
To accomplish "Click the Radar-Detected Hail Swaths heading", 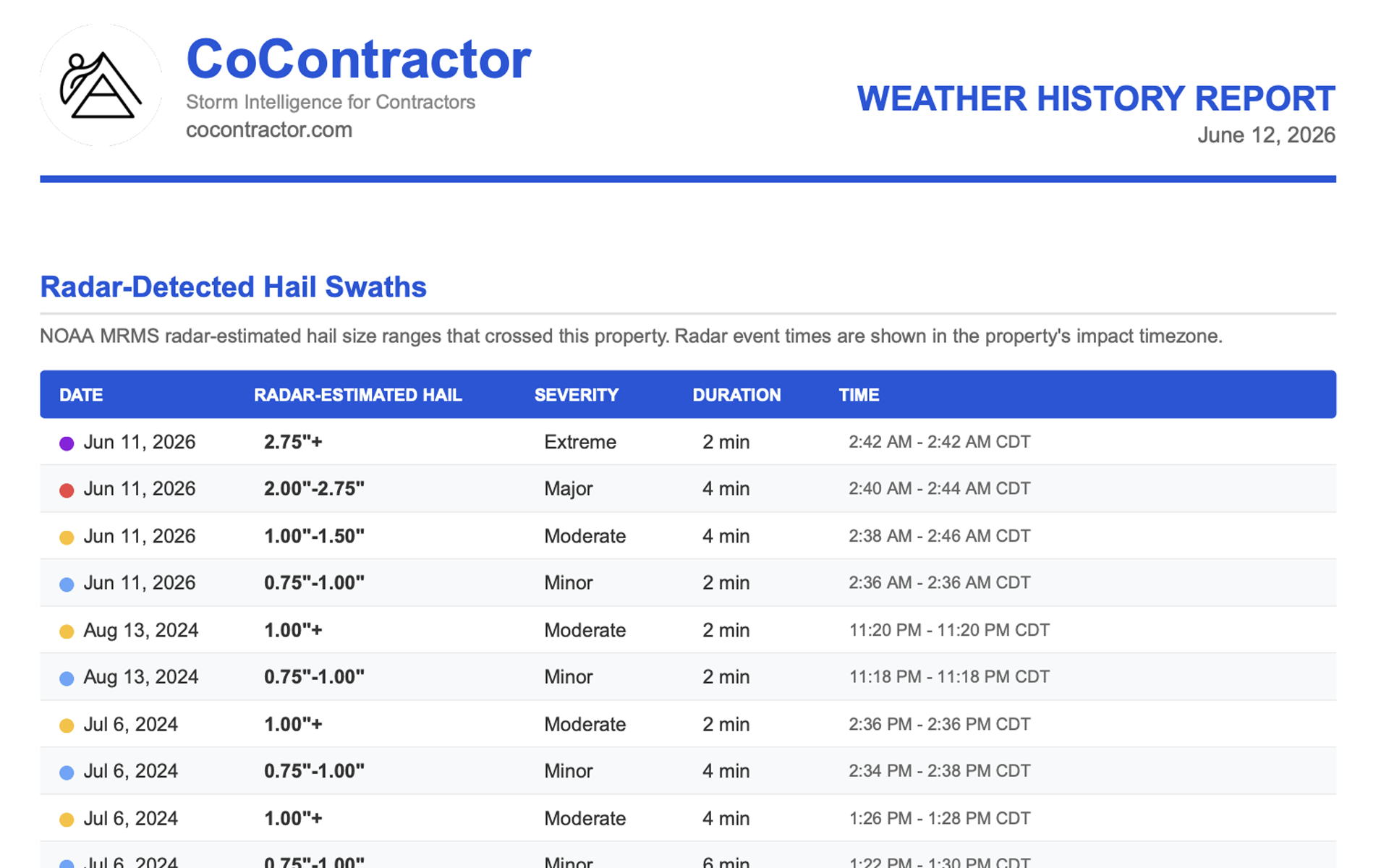I will coord(233,287).
